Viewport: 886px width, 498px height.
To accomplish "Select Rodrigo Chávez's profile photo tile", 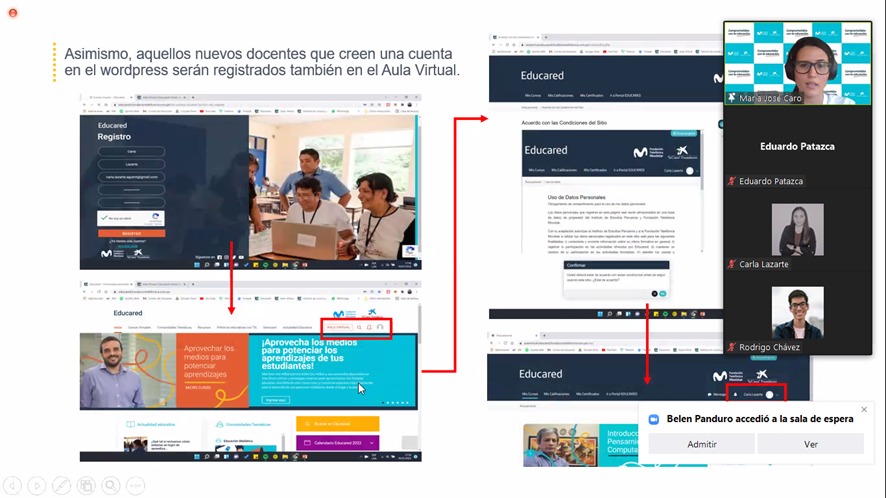I will click(797, 313).
